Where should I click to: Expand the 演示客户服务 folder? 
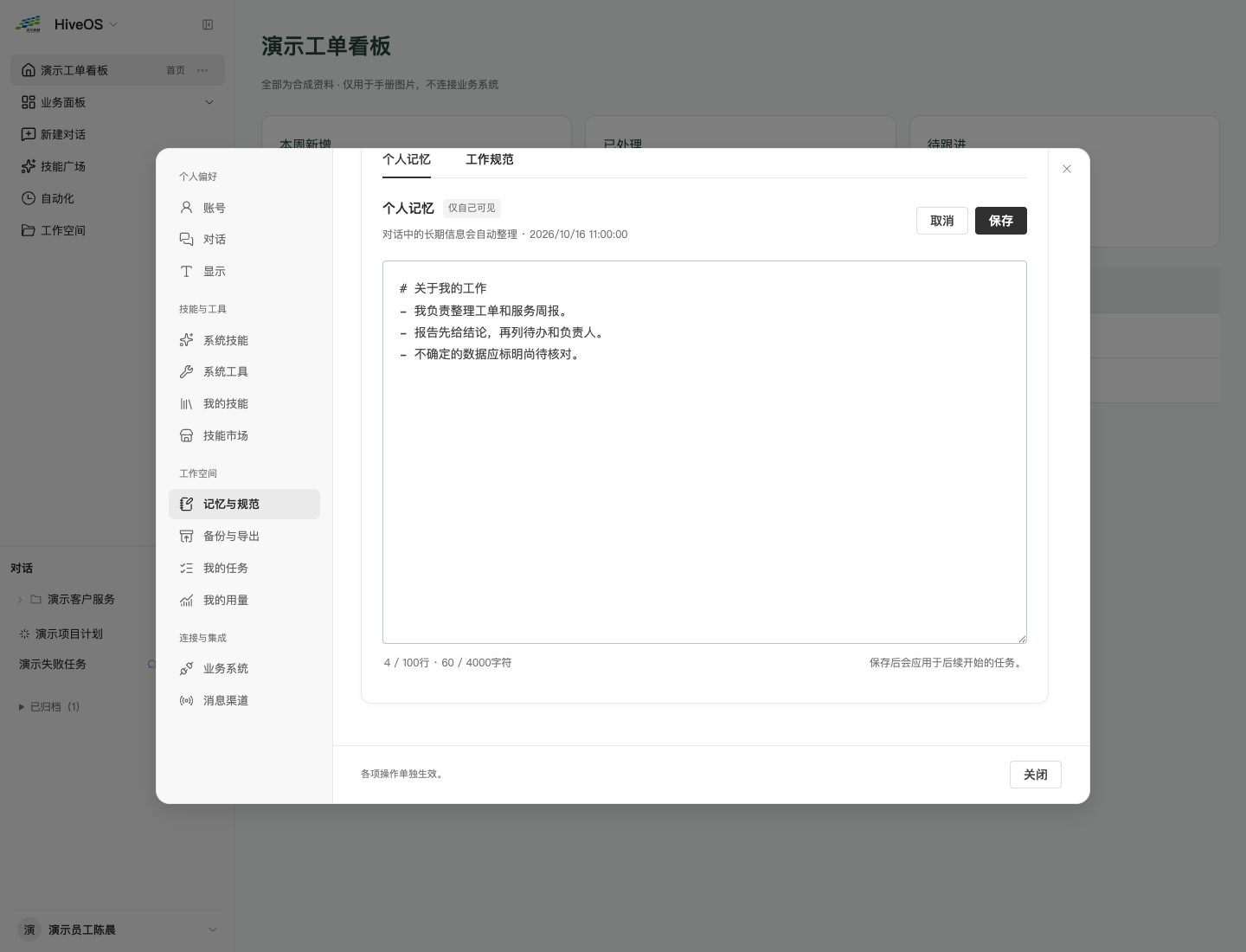coord(20,600)
